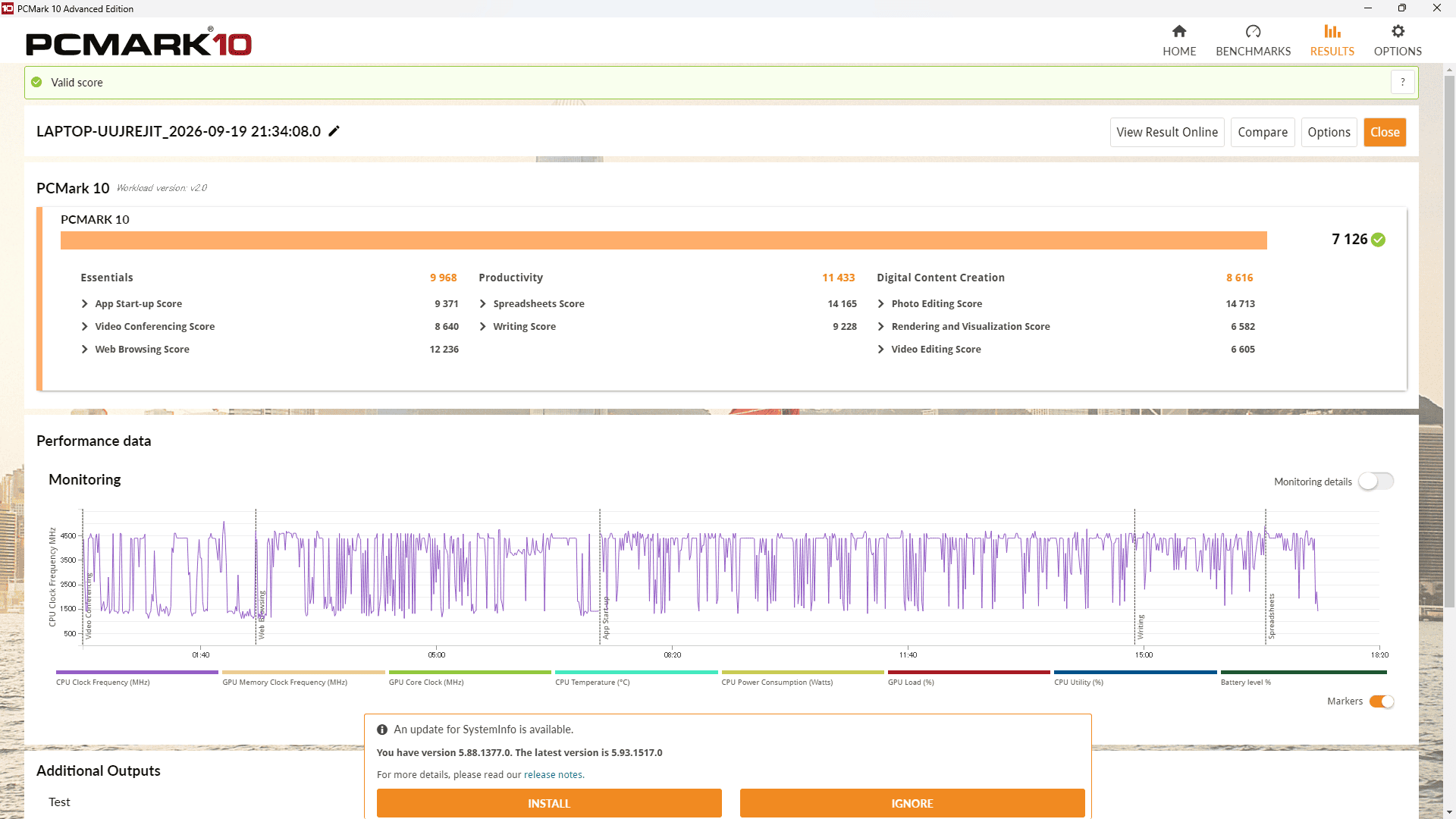Select Battery level dark green legend
1456x819 pixels.
pyautogui.click(x=1303, y=678)
